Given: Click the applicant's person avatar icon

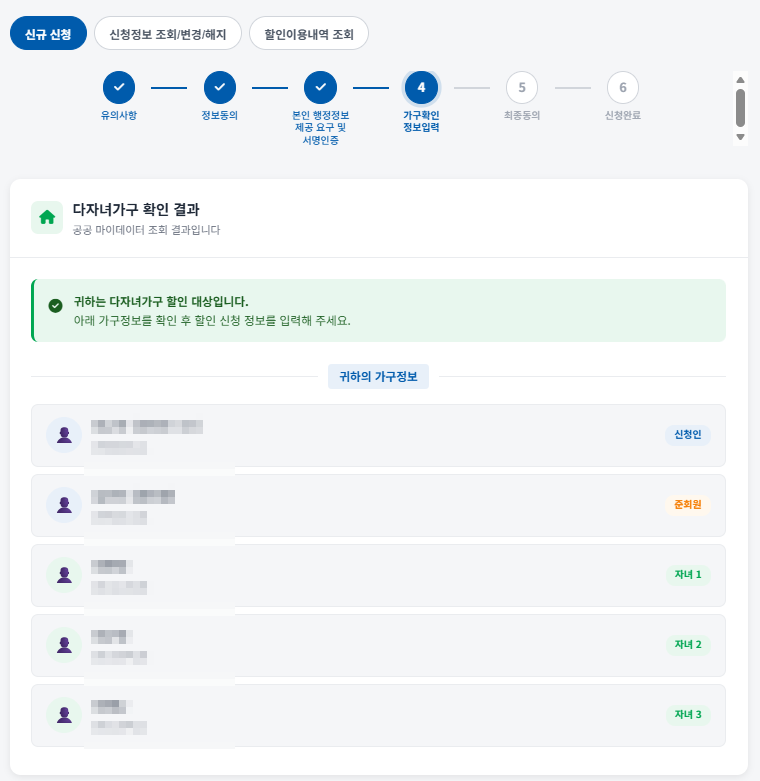Looking at the screenshot, I should (64, 435).
